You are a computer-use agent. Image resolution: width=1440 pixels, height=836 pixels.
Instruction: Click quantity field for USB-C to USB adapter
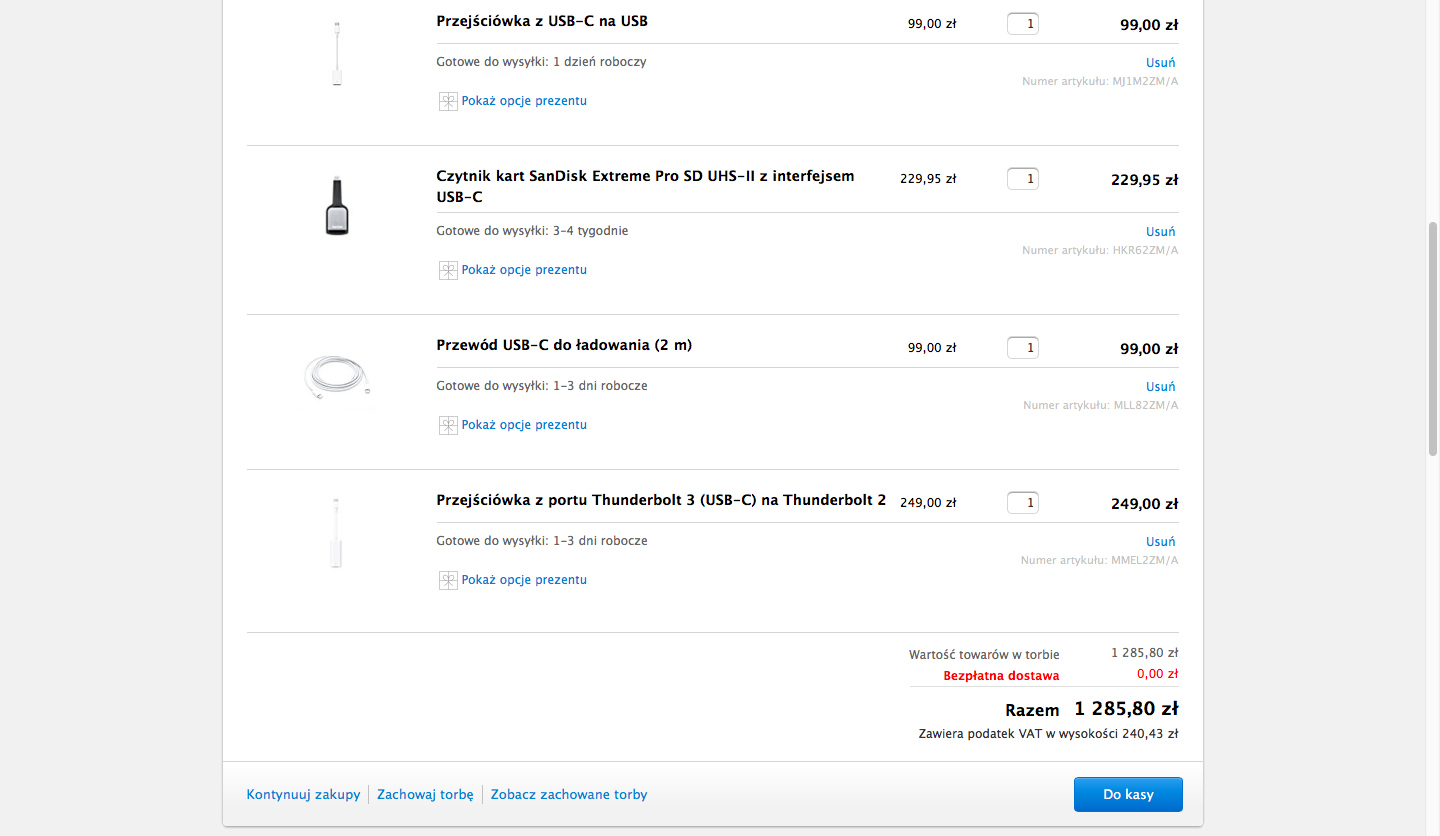tap(1022, 24)
